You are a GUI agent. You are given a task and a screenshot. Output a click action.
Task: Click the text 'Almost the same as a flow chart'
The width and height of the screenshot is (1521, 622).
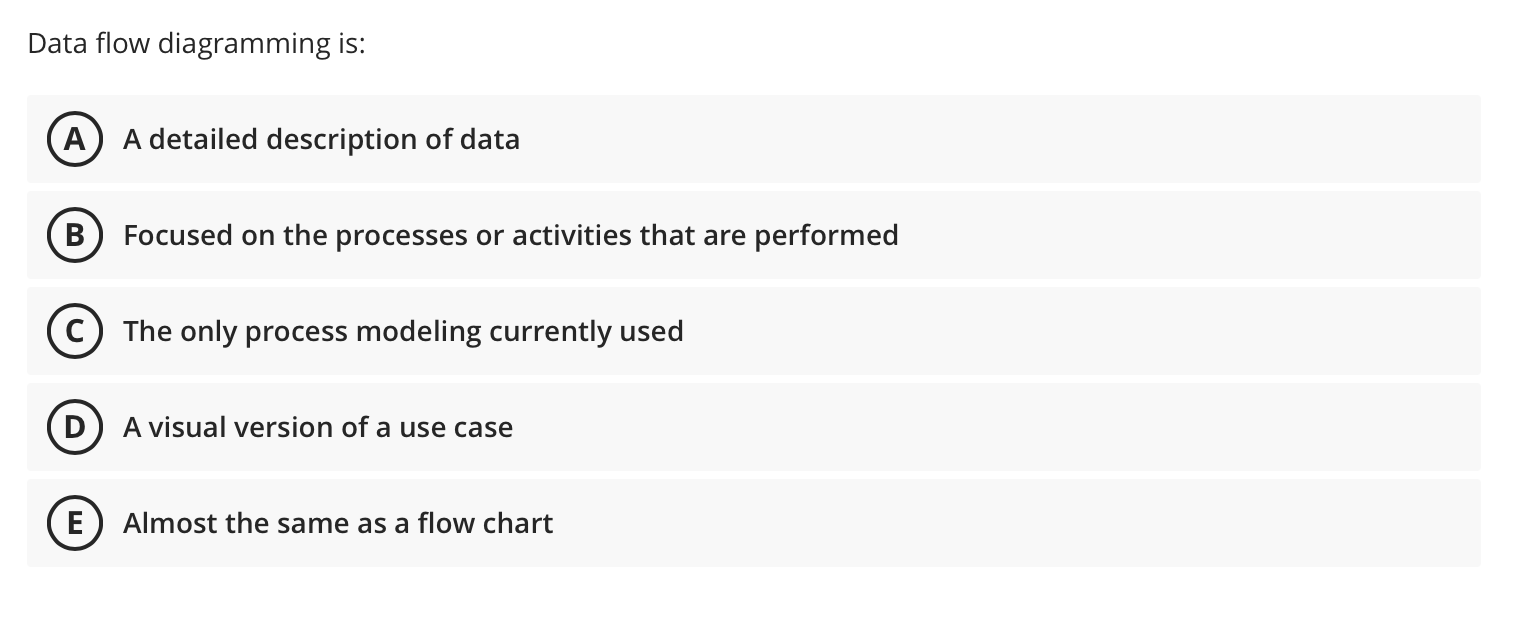coord(337,523)
